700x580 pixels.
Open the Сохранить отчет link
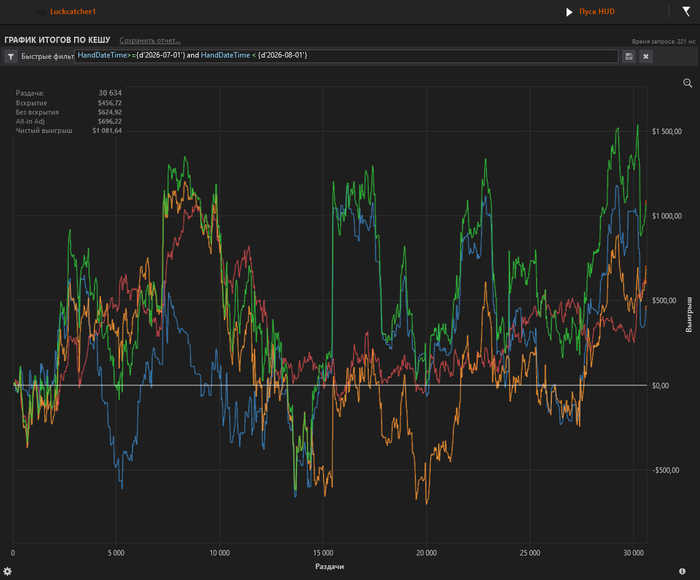(150, 41)
